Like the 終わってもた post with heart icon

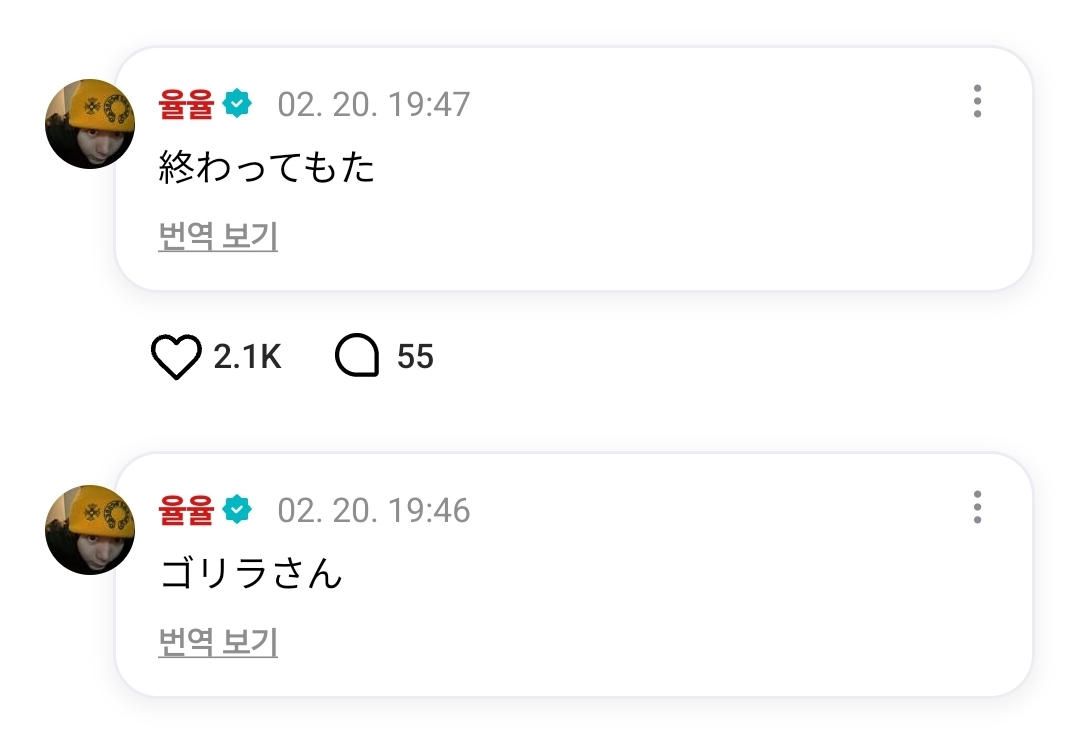(x=176, y=357)
